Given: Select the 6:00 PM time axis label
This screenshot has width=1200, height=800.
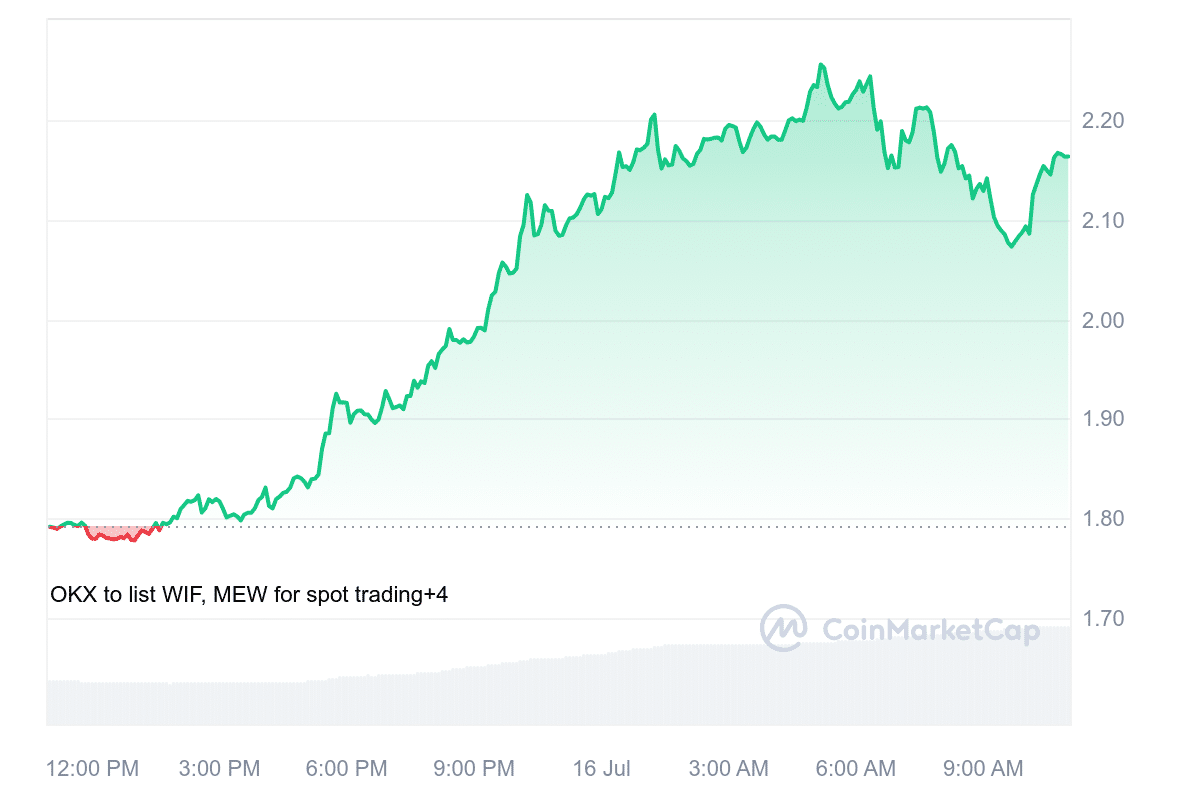Looking at the screenshot, I should 346,769.
